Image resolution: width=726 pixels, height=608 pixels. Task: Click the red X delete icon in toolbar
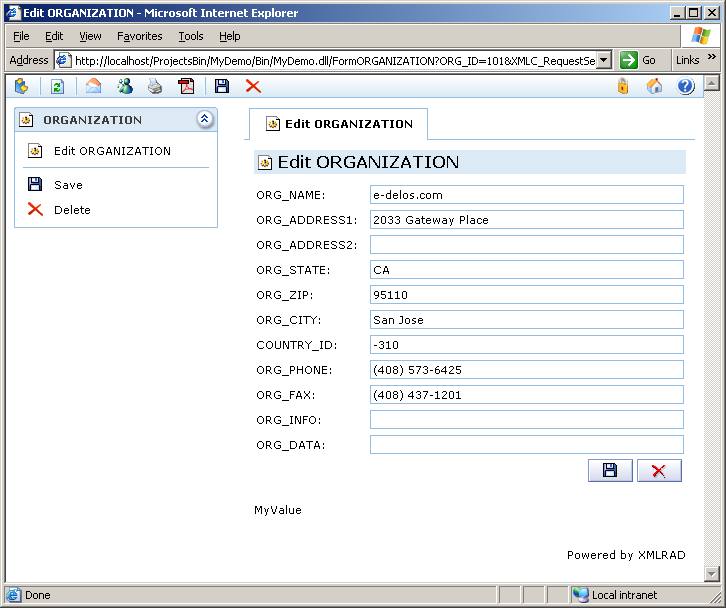pyautogui.click(x=253, y=87)
